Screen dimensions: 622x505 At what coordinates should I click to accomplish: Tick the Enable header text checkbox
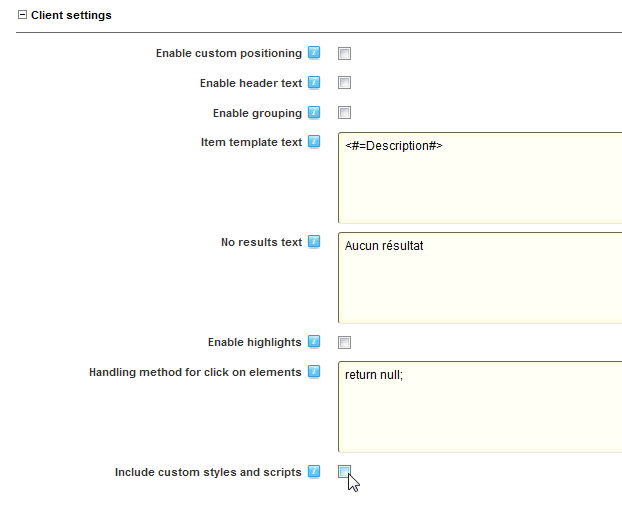pyautogui.click(x=344, y=83)
